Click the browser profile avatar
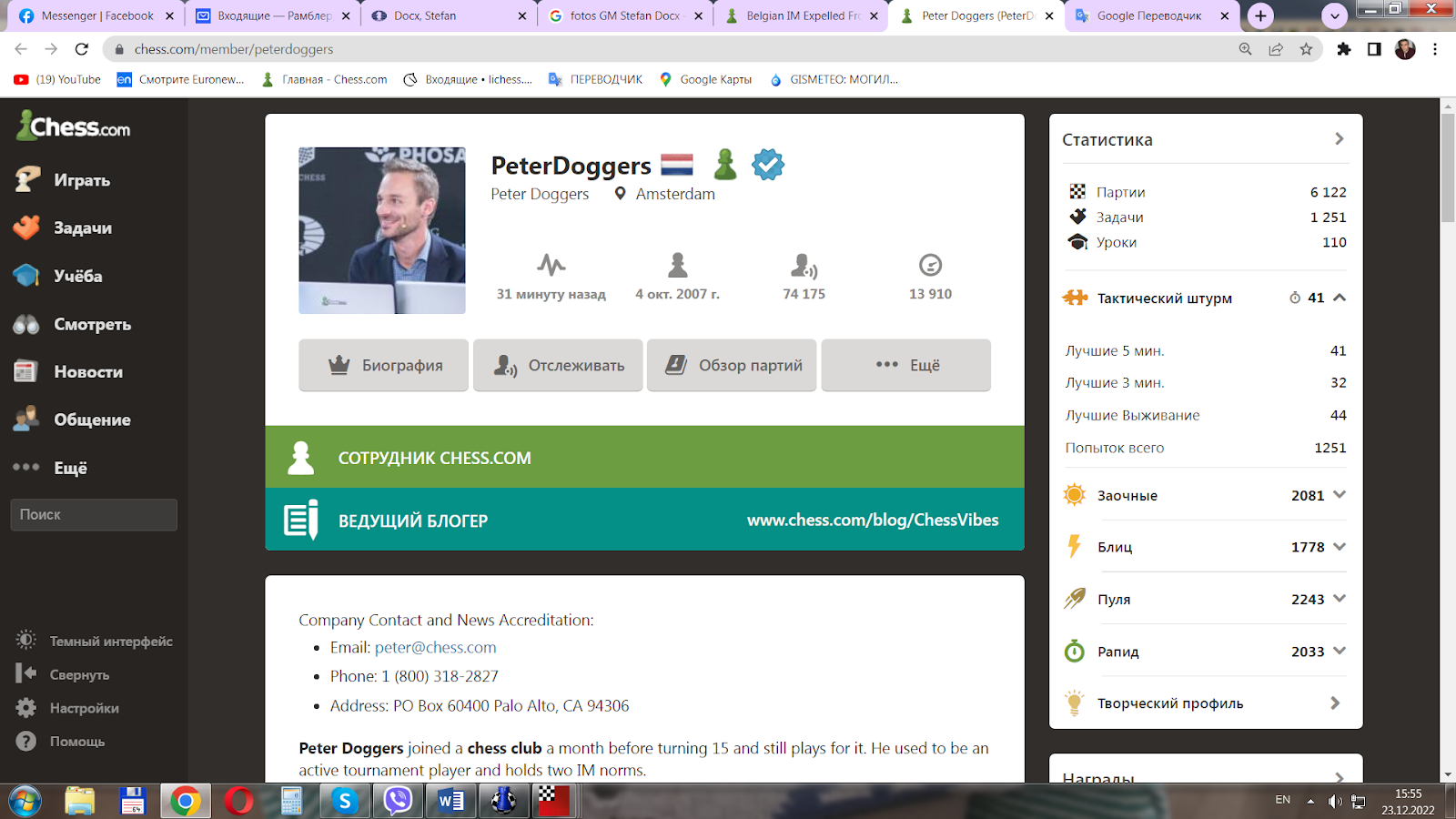The width and height of the screenshot is (1456, 819). click(1405, 49)
